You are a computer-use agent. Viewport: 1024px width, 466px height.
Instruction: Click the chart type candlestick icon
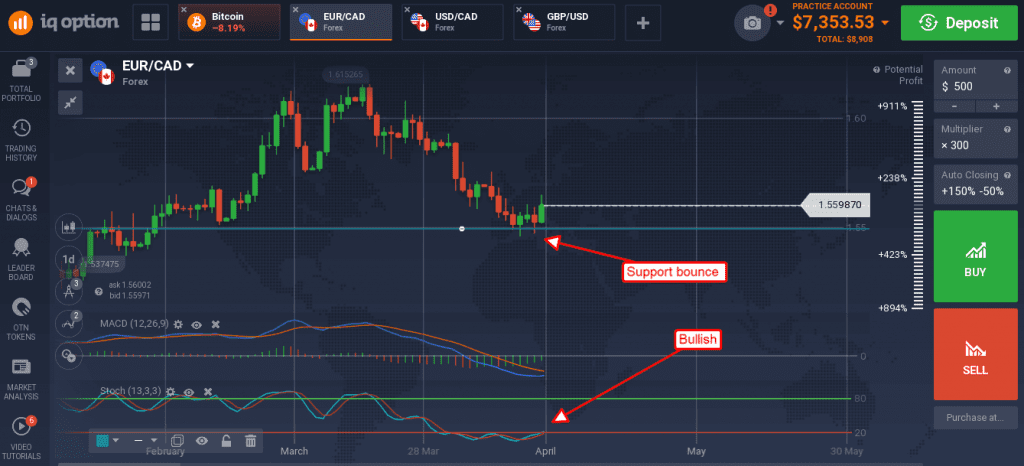[x=68, y=227]
